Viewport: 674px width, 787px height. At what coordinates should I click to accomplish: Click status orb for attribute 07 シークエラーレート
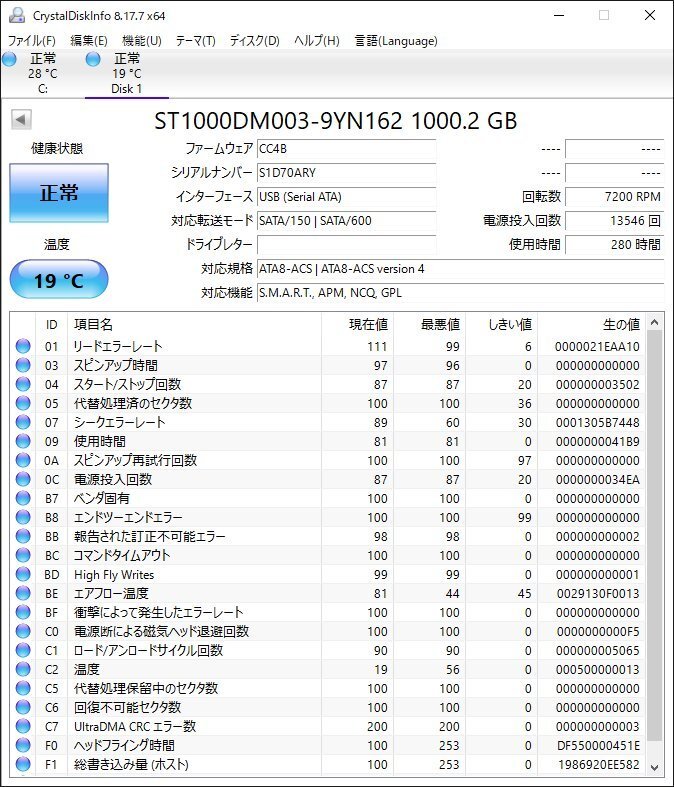[x=23, y=422]
